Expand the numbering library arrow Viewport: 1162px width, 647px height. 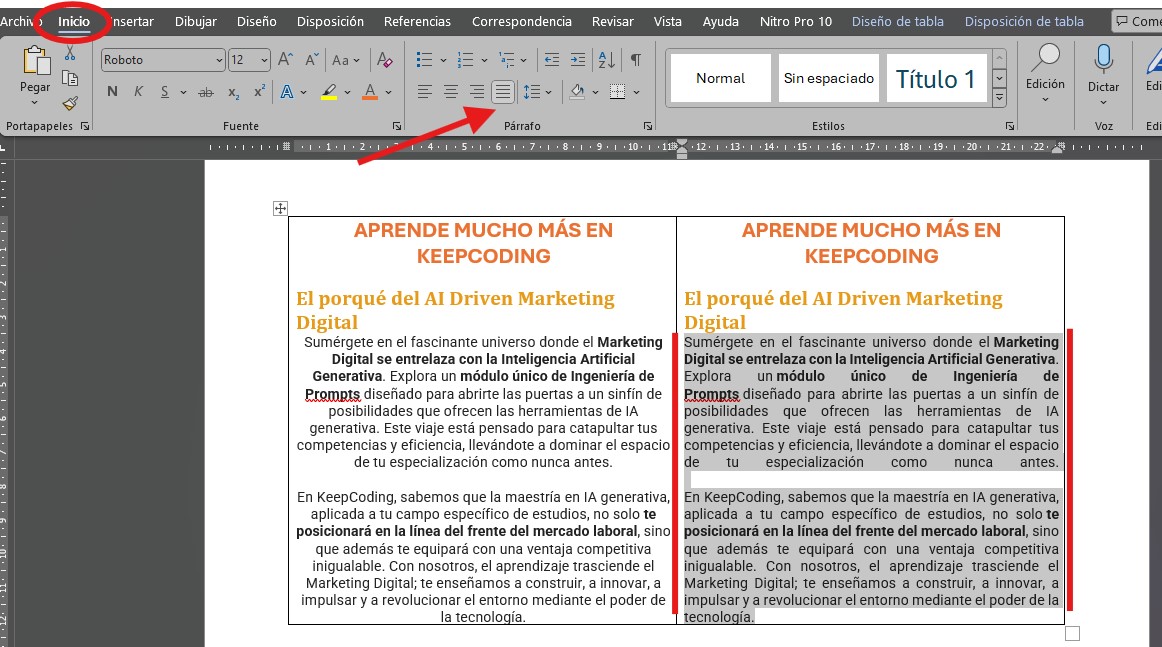[x=484, y=60]
